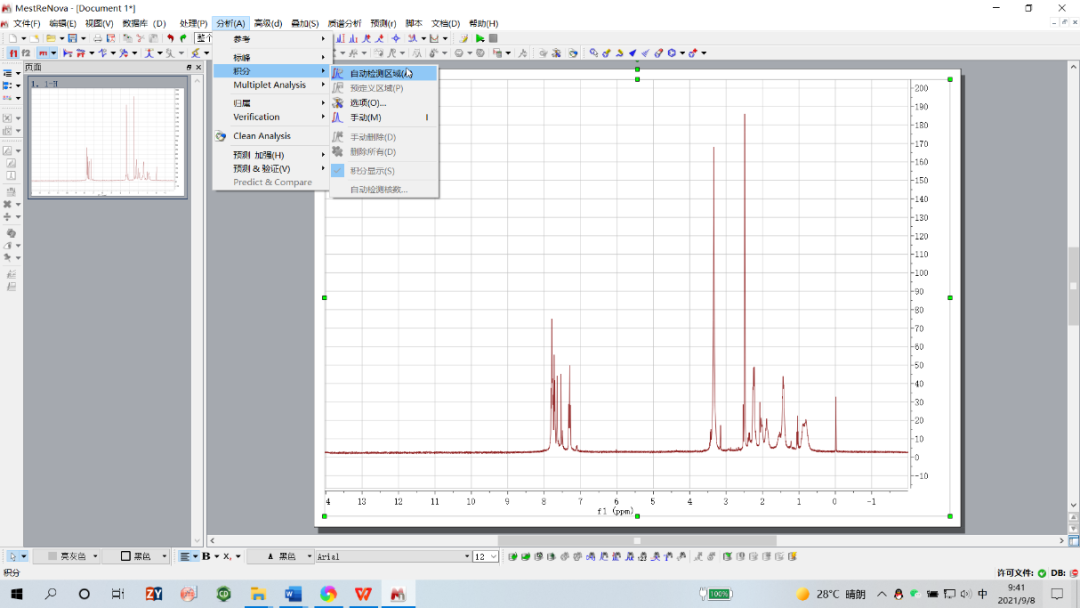Click the white 黑色 outline color swatch
The width and height of the screenshot is (1080, 608).
[x=125, y=556]
